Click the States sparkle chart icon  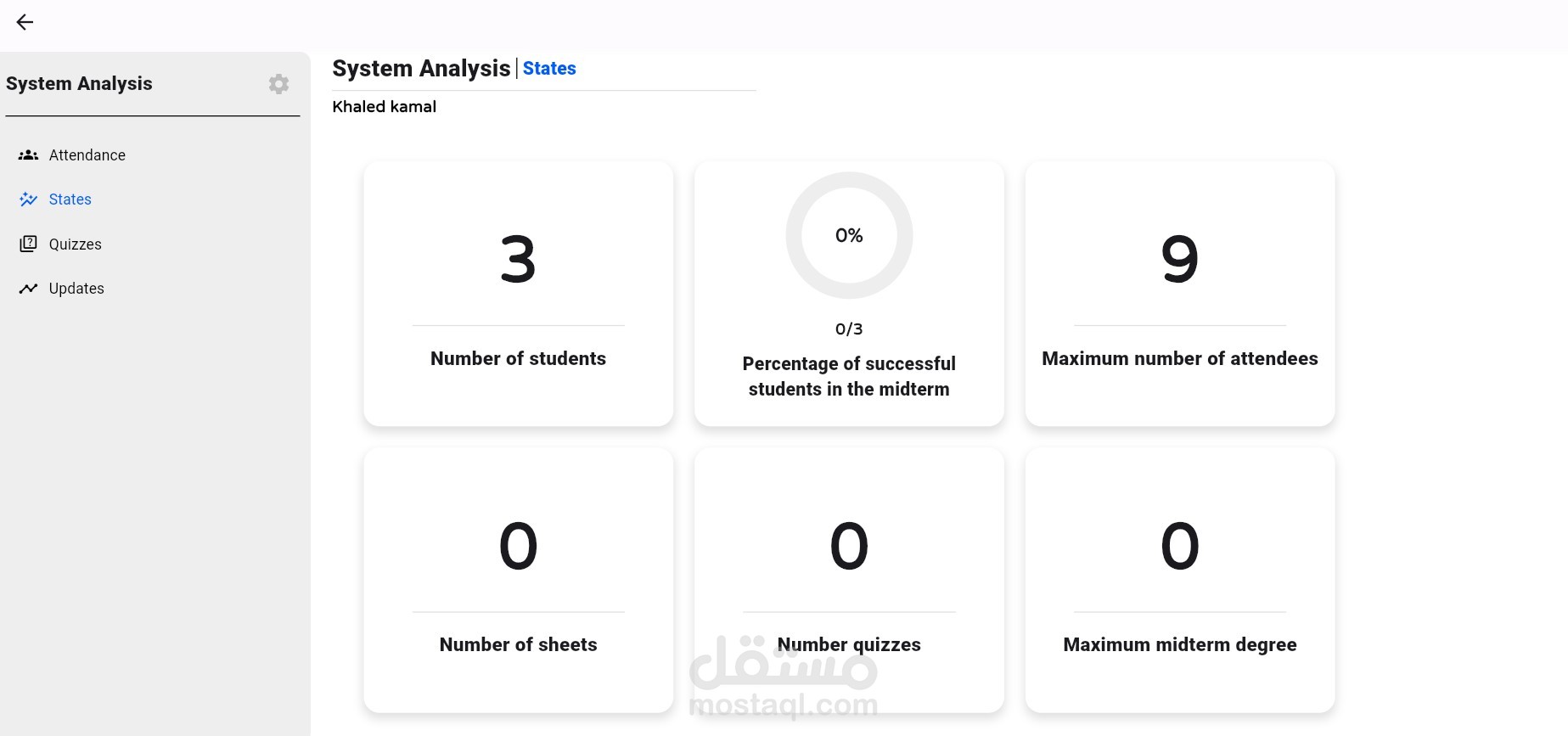tap(28, 199)
